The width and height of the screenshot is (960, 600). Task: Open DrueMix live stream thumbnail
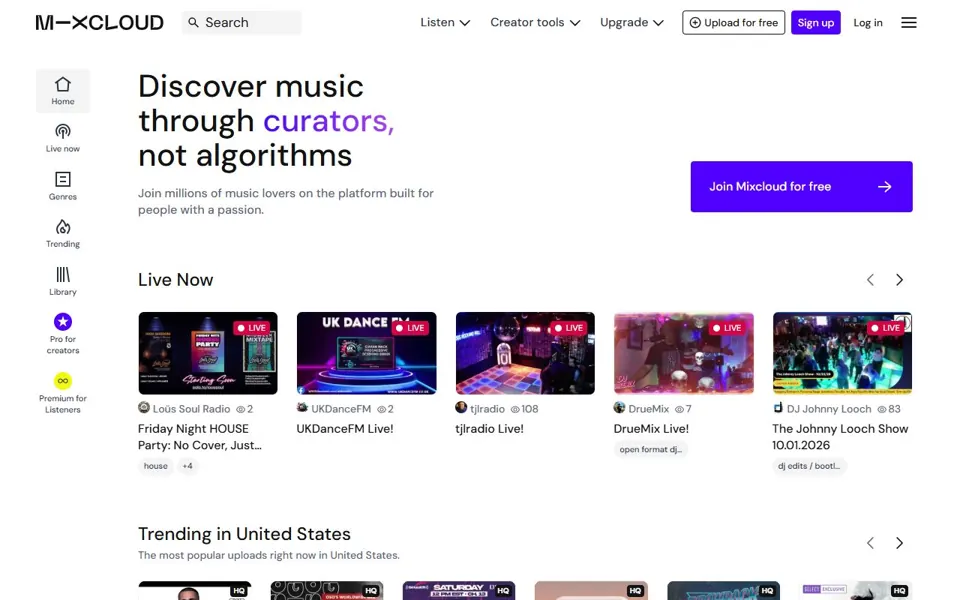(x=683, y=353)
